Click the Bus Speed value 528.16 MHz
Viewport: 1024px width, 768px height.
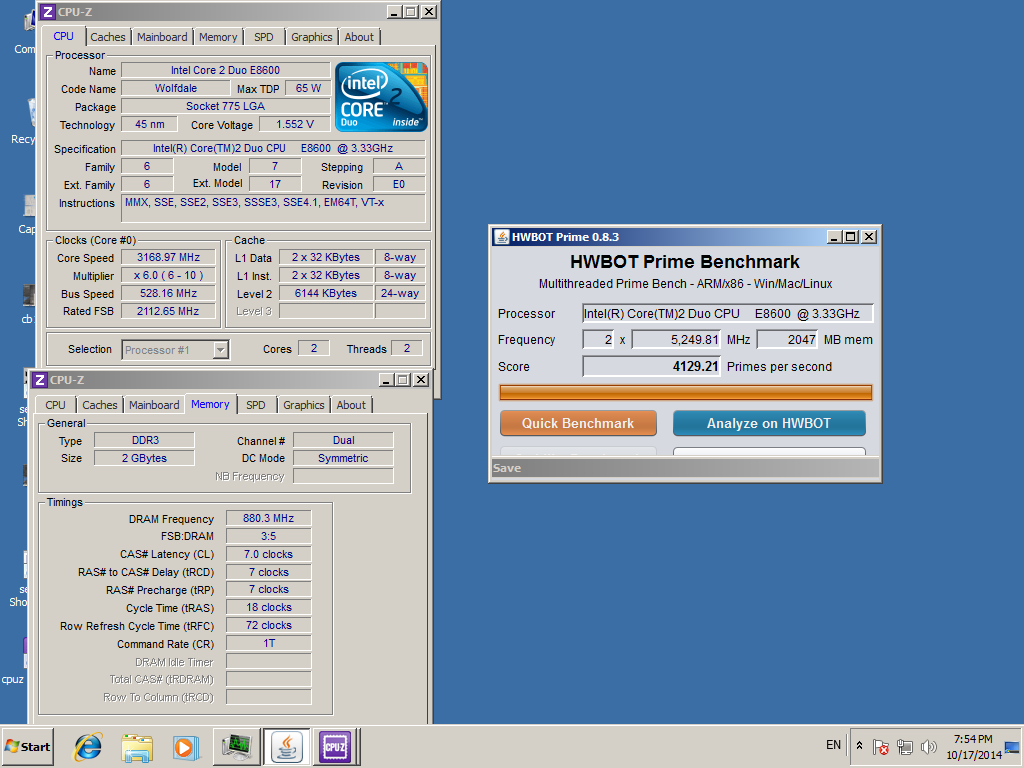click(x=168, y=293)
